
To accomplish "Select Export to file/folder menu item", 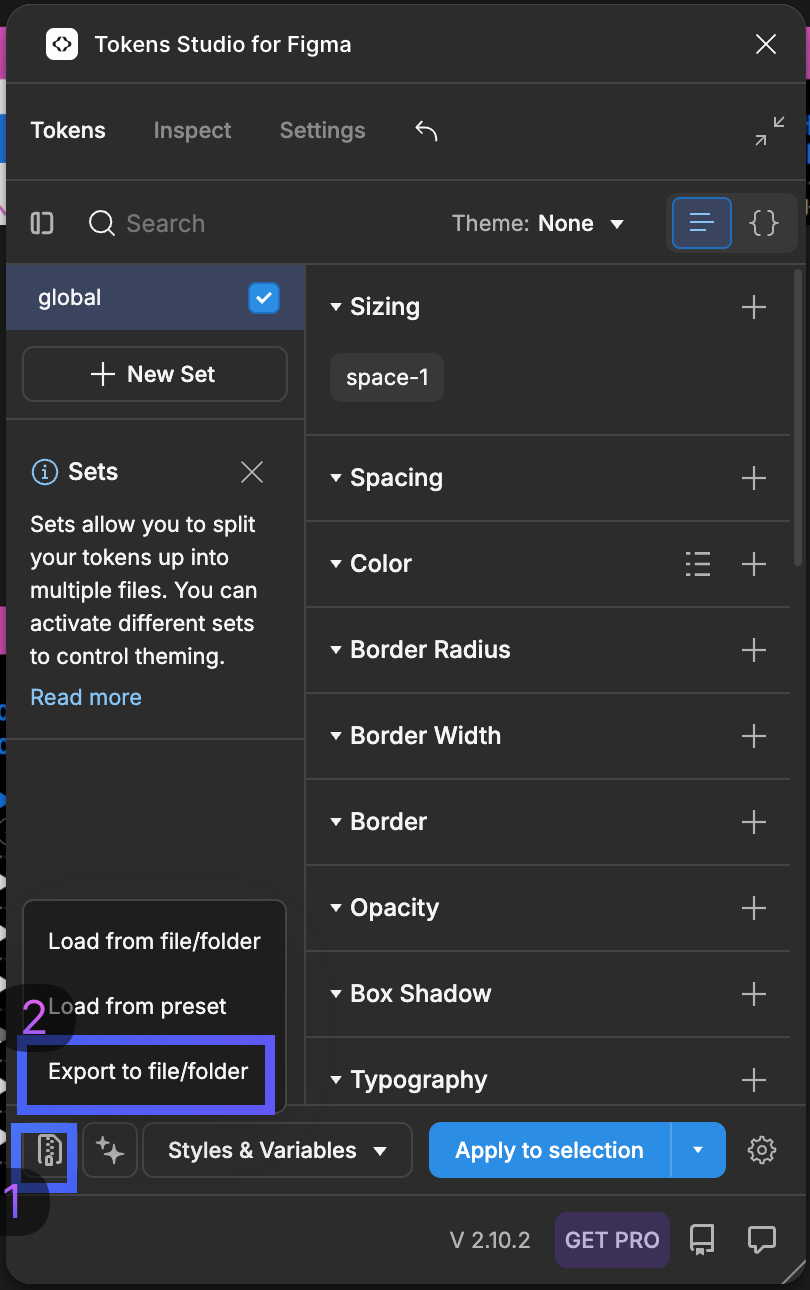I will (148, 1071).
